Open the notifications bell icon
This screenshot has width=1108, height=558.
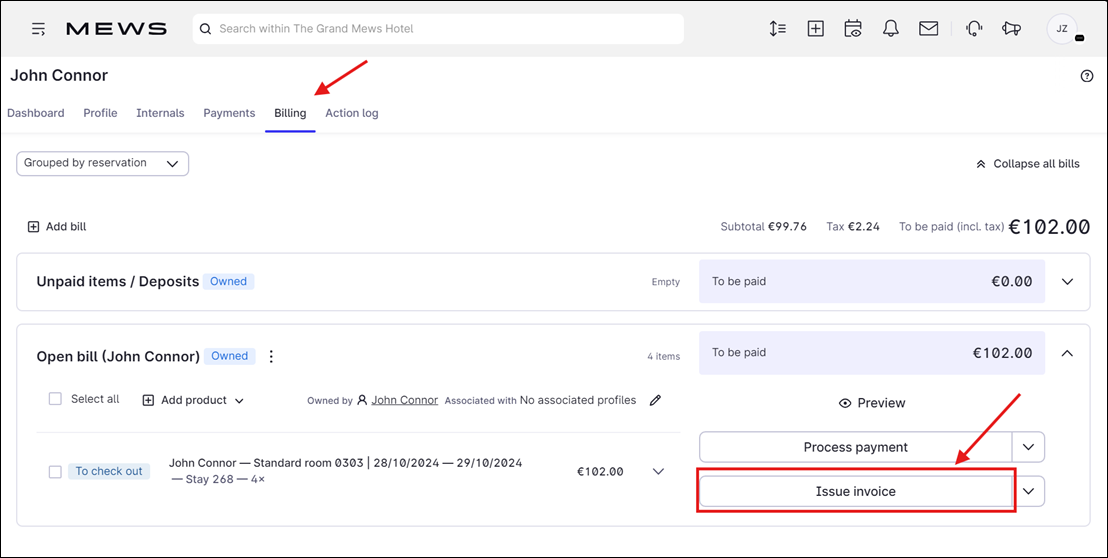click(x=890, y=29)
